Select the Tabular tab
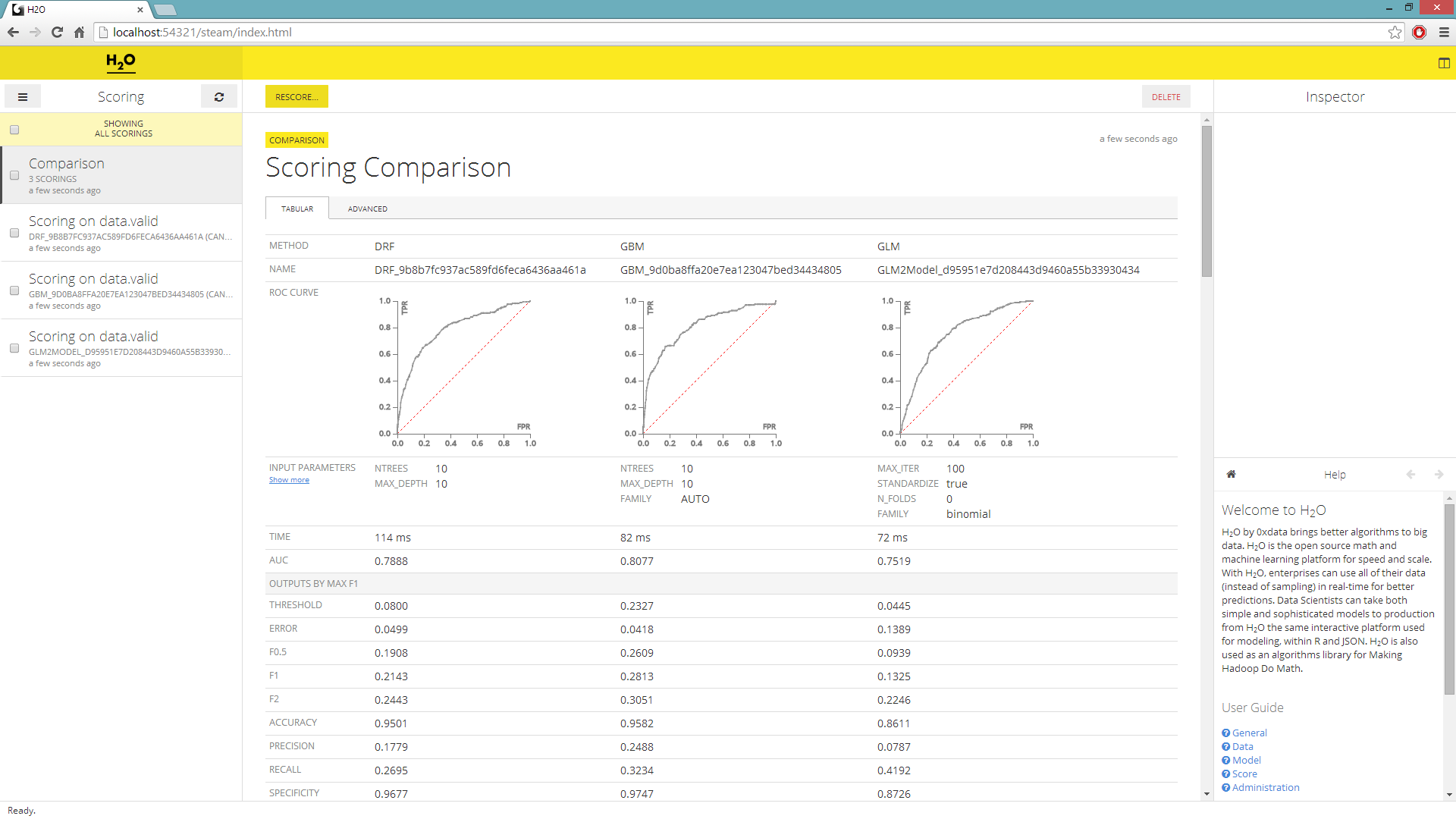This screenshot has width=1456, height=819. coord(297,209)
